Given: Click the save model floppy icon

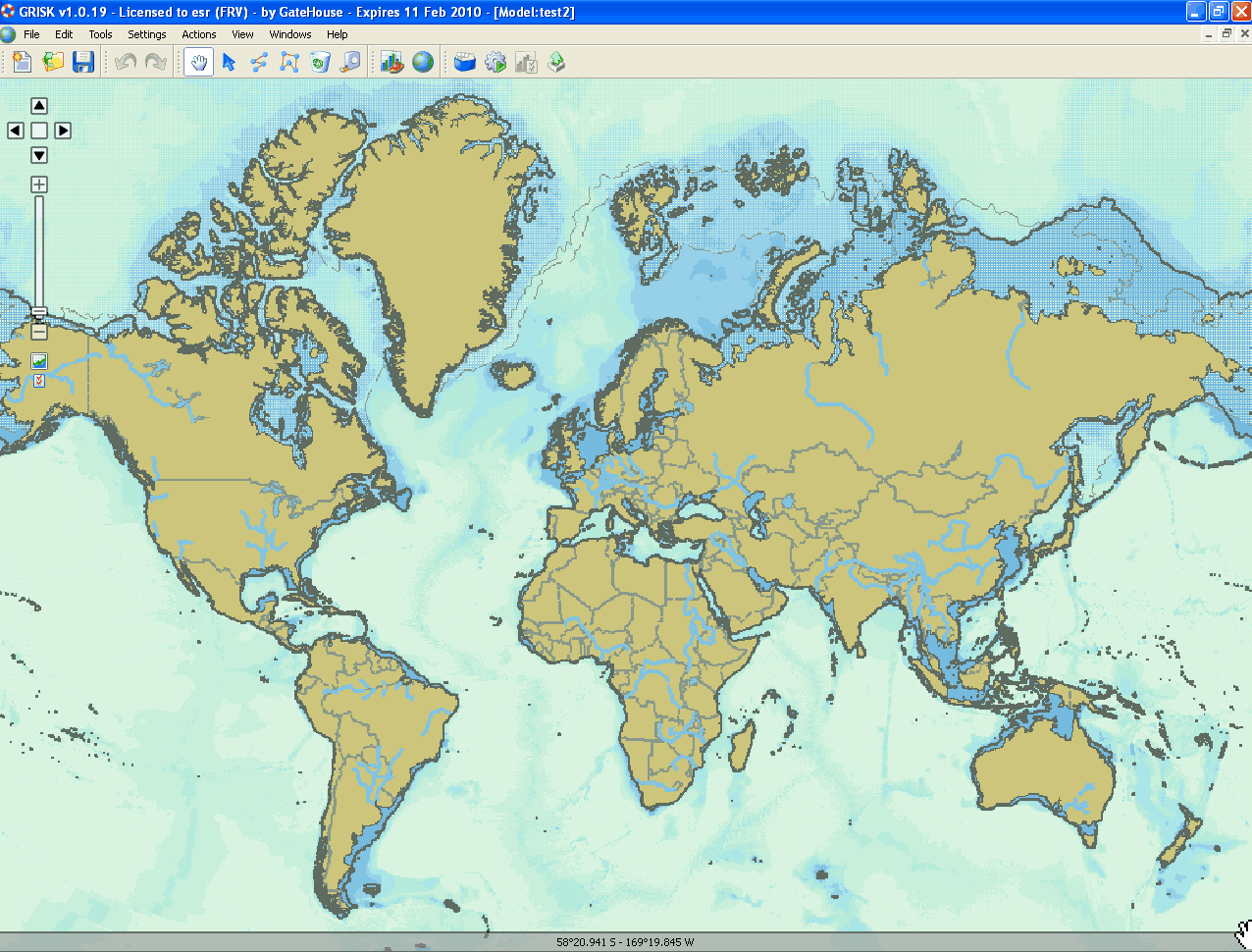Looking at the screenshot, I should click(83, 63).
